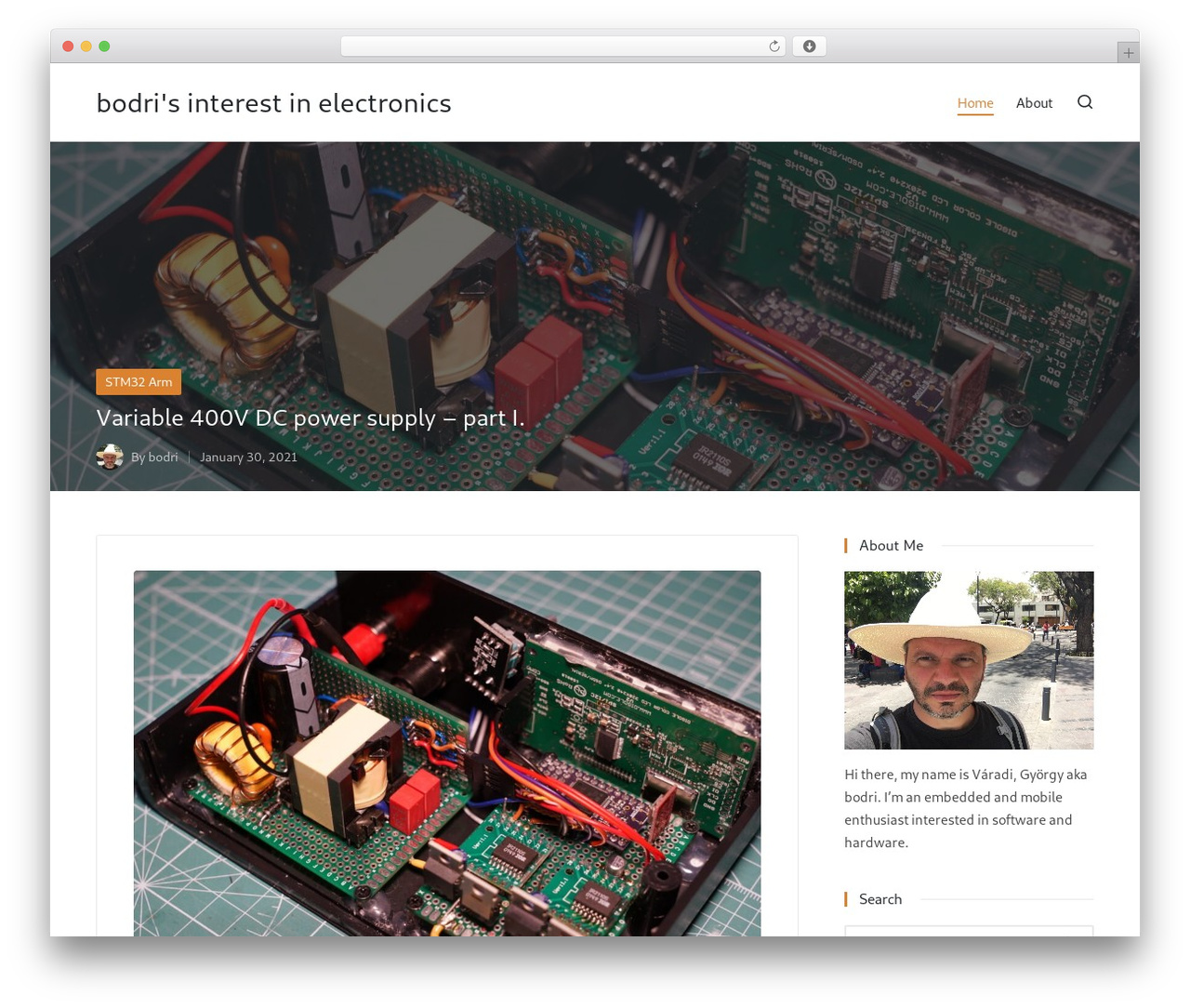
Task: Click the browser reload icon
Action: (773, 46)
